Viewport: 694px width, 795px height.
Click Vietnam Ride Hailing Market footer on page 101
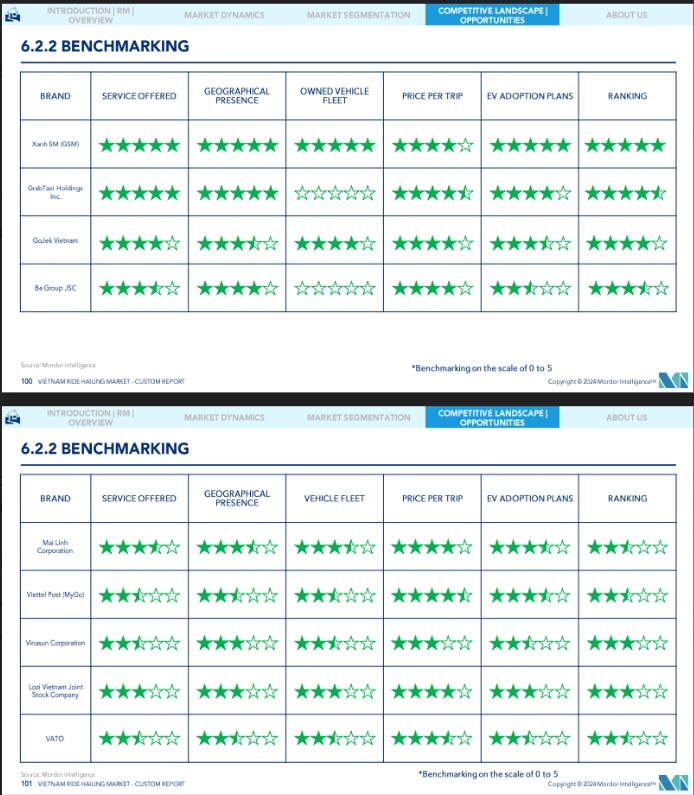point(112,784)
